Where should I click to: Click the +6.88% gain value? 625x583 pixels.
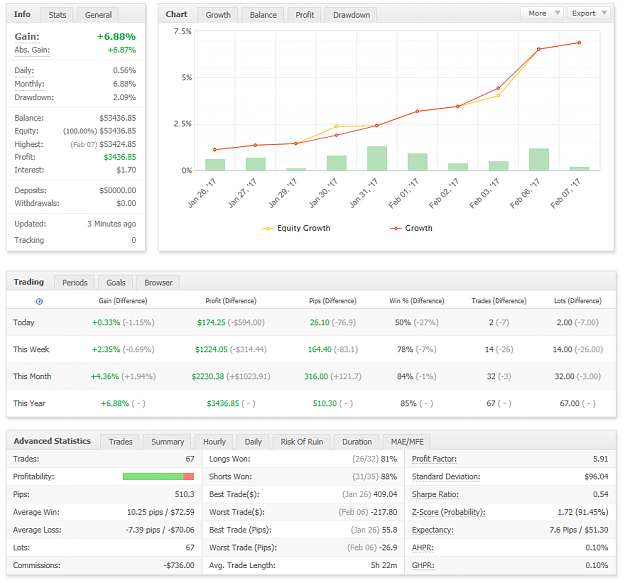(116, 37)
